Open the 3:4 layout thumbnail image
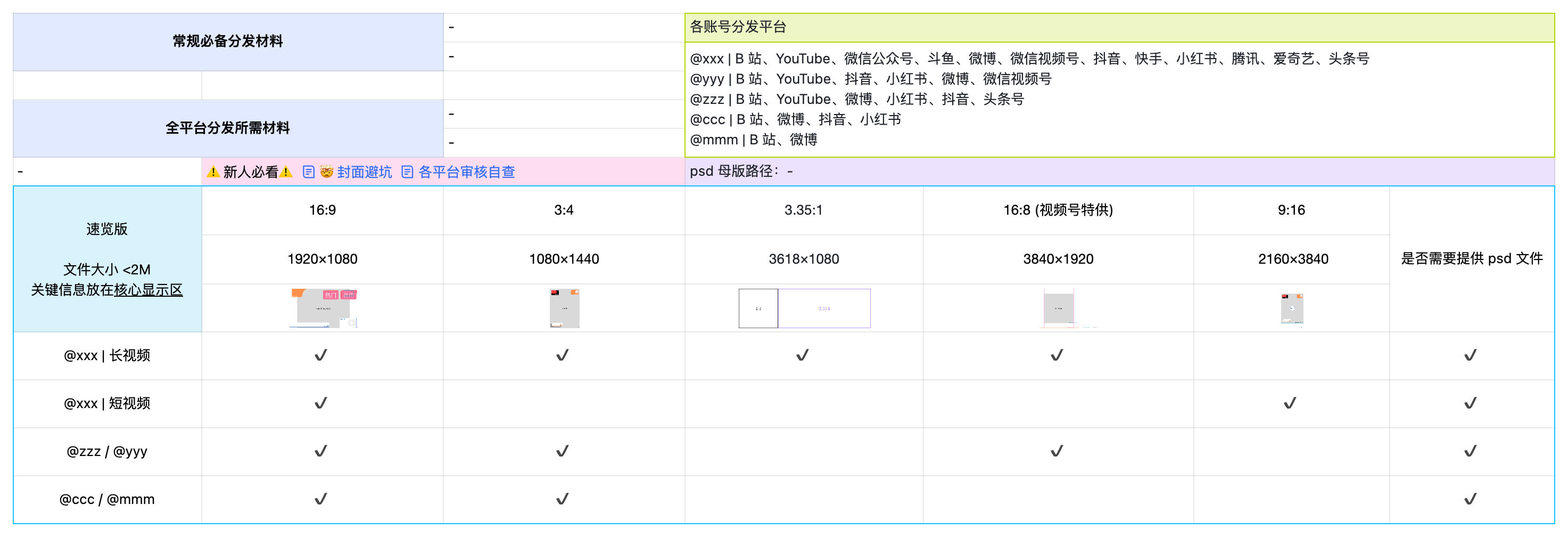Viewport: 1568px width, 537px height. pos(564,308)
